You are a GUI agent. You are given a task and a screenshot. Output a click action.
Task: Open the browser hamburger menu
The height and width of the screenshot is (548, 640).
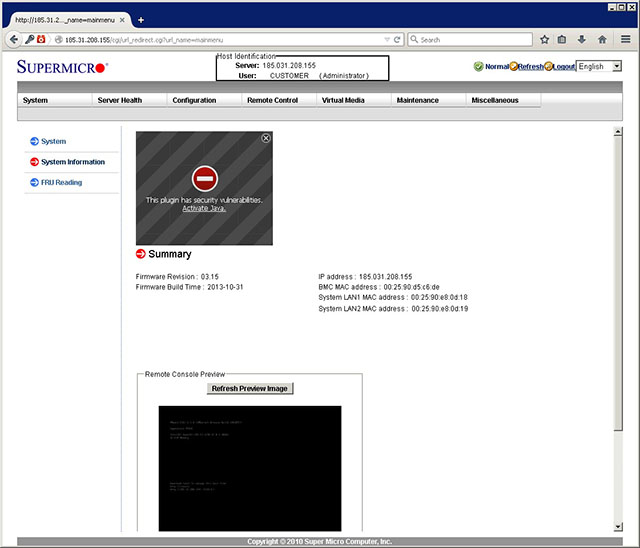point(625,39)
